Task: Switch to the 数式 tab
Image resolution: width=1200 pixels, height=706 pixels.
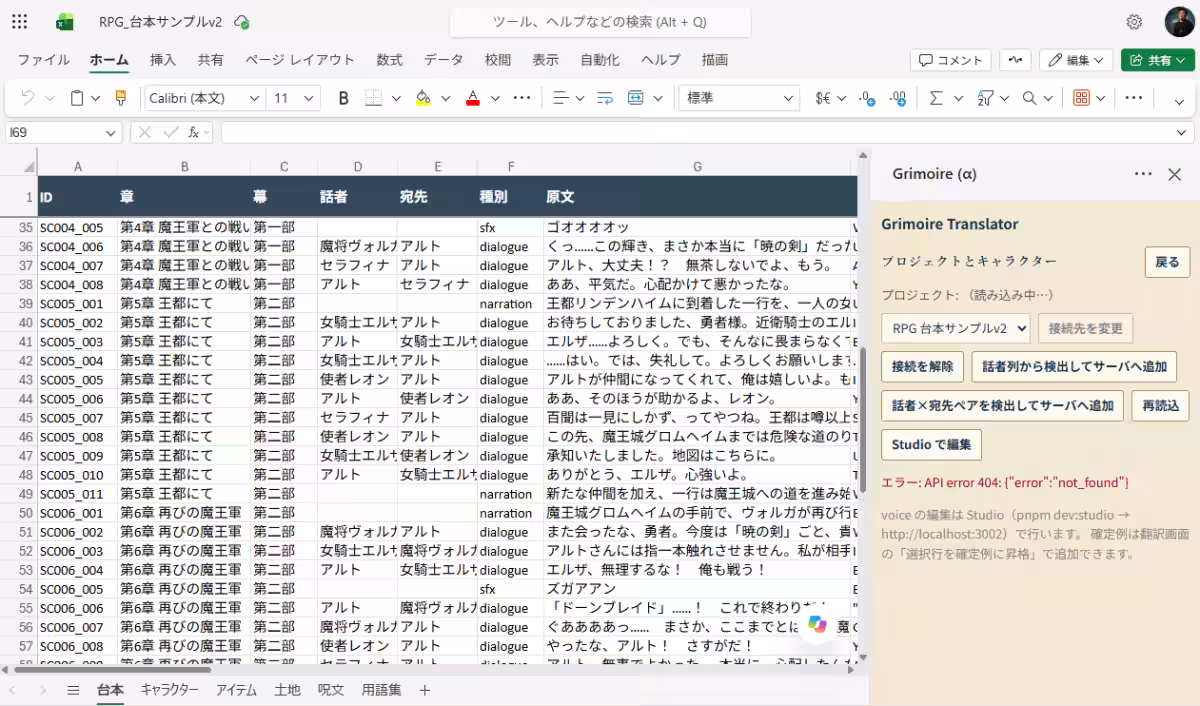Action: tap(389, 60)
